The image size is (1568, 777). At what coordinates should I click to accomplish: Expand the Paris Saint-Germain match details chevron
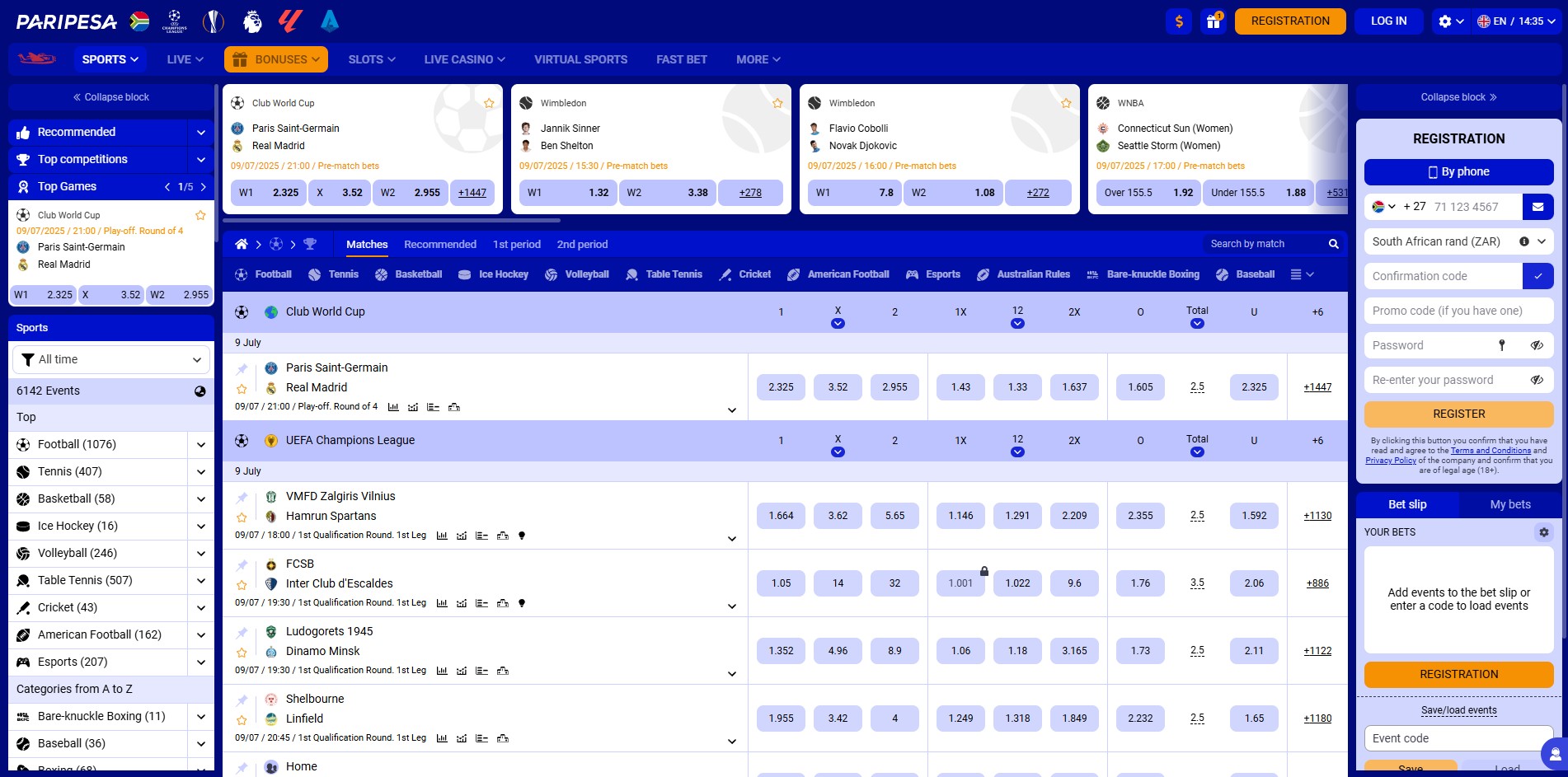tap(731, 410)
